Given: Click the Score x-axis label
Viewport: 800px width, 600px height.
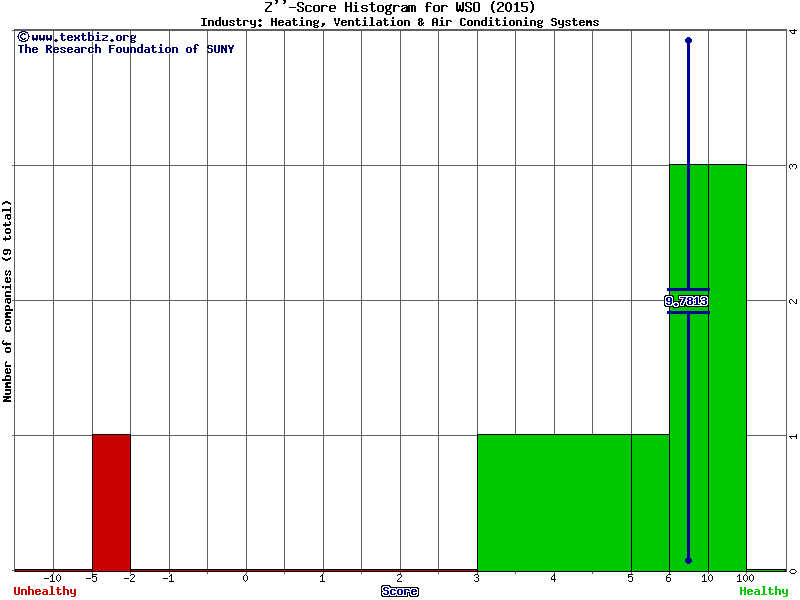Looking at the screenshot, I should click(400, 591).
